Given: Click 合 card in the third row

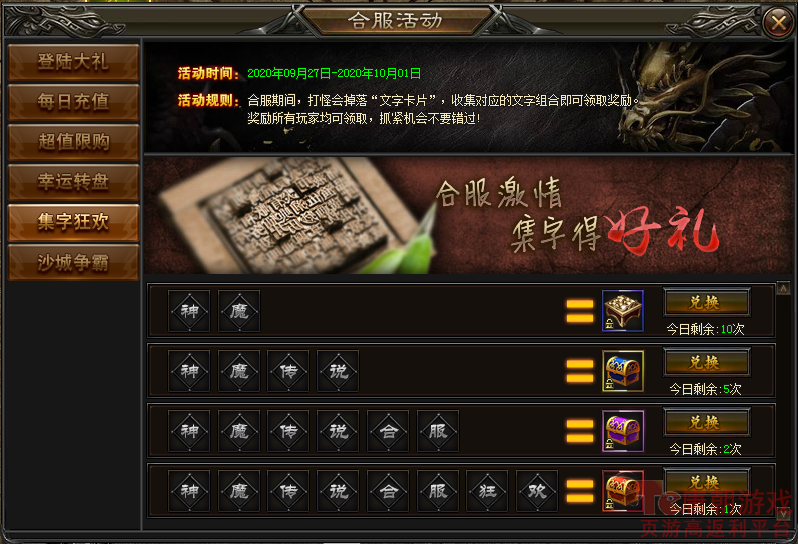Looking at the screenshot, I should coord(388,431).
